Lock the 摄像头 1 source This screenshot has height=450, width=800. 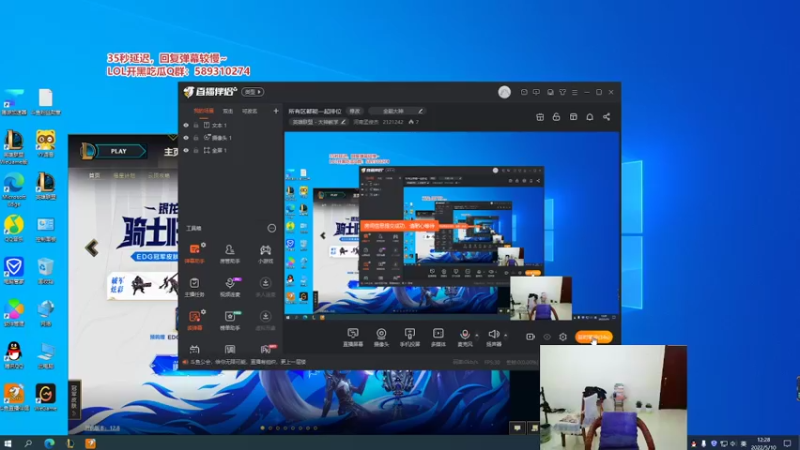point(195,138)
